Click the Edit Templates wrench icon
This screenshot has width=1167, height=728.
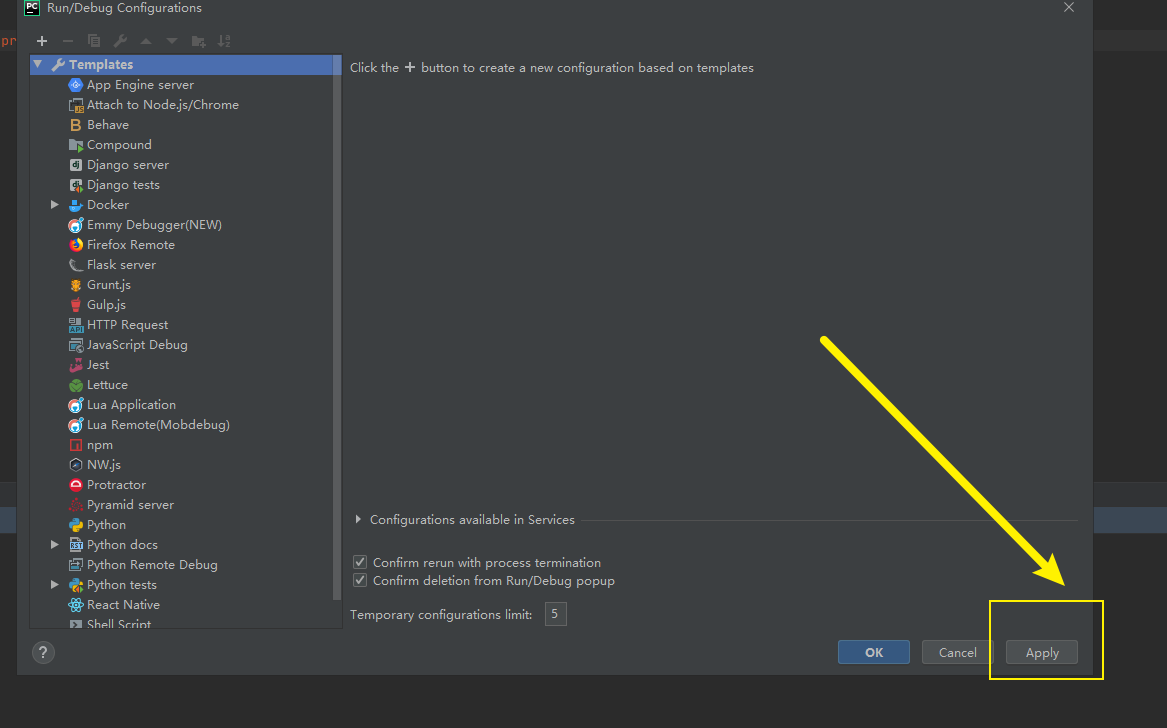coord(119,41)
